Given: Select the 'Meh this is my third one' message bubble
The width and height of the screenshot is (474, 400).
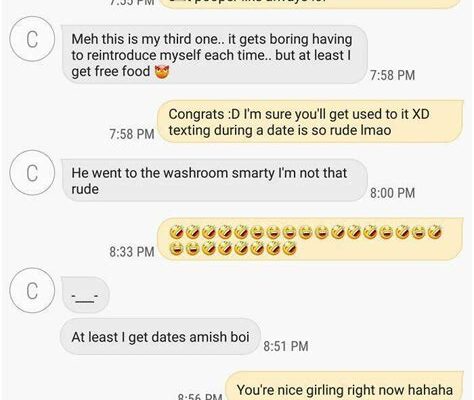Looking at the screenshot, I should (215, 55).
